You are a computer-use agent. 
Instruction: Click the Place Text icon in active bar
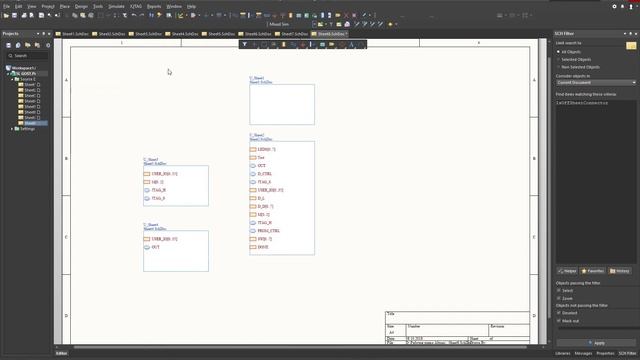click(x=351, y=44)
